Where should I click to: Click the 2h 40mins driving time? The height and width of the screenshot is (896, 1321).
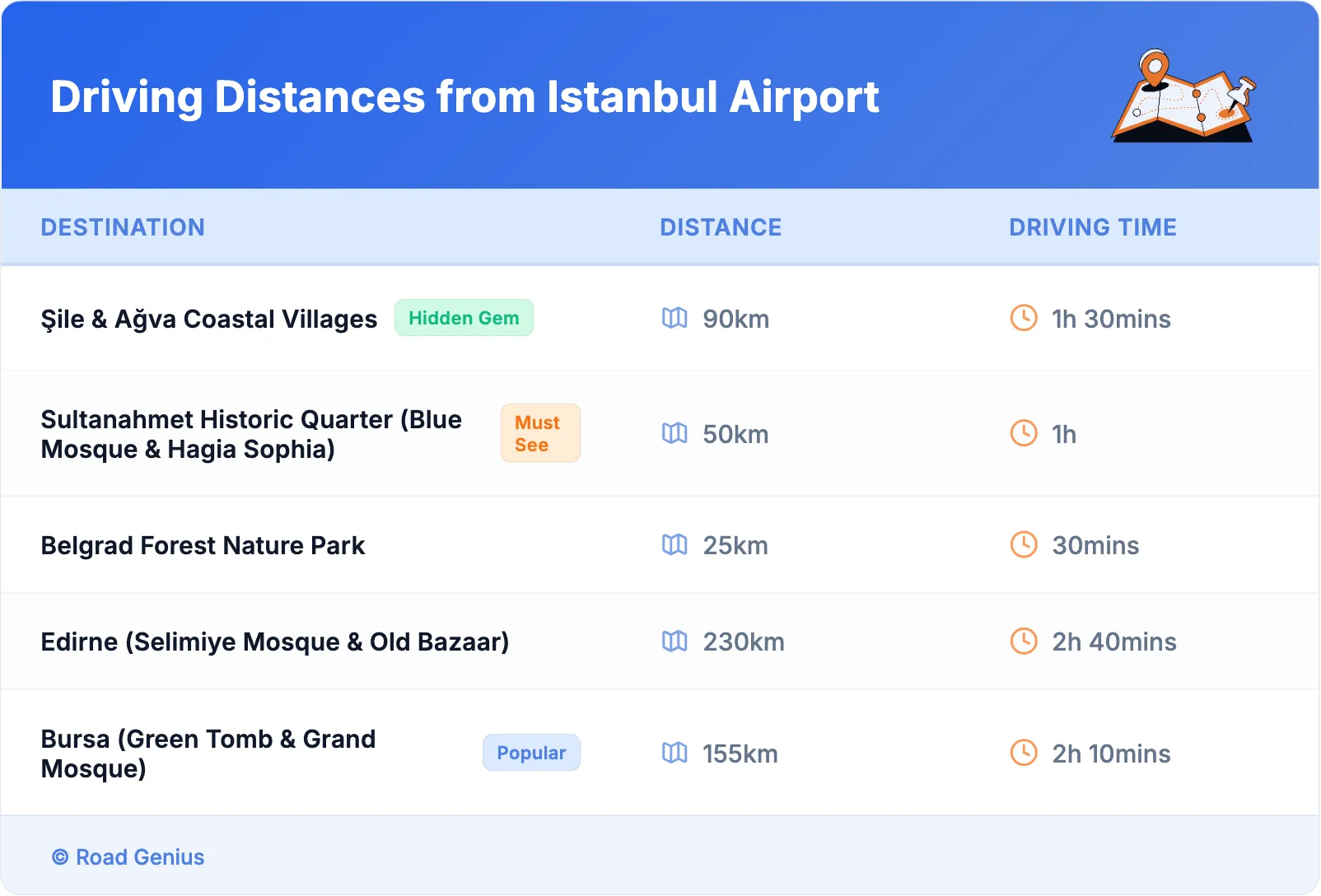[1114, 642]
